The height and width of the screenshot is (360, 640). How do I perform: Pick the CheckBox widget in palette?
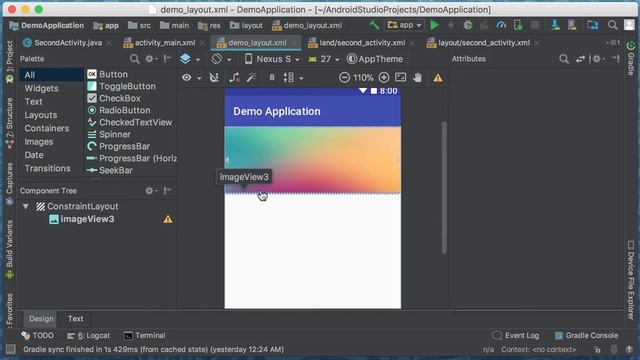pyautogui.click(x=114, y=98)
